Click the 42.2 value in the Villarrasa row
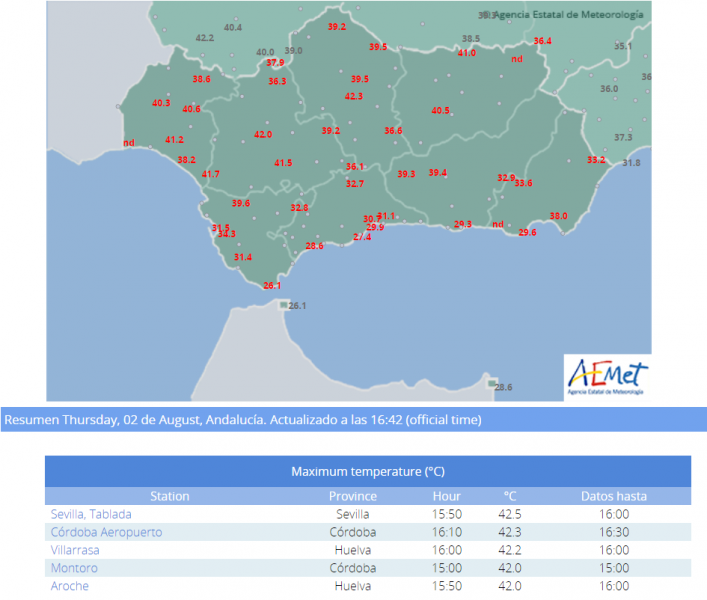This screenshot has width=707, height=600. (510, 550)
